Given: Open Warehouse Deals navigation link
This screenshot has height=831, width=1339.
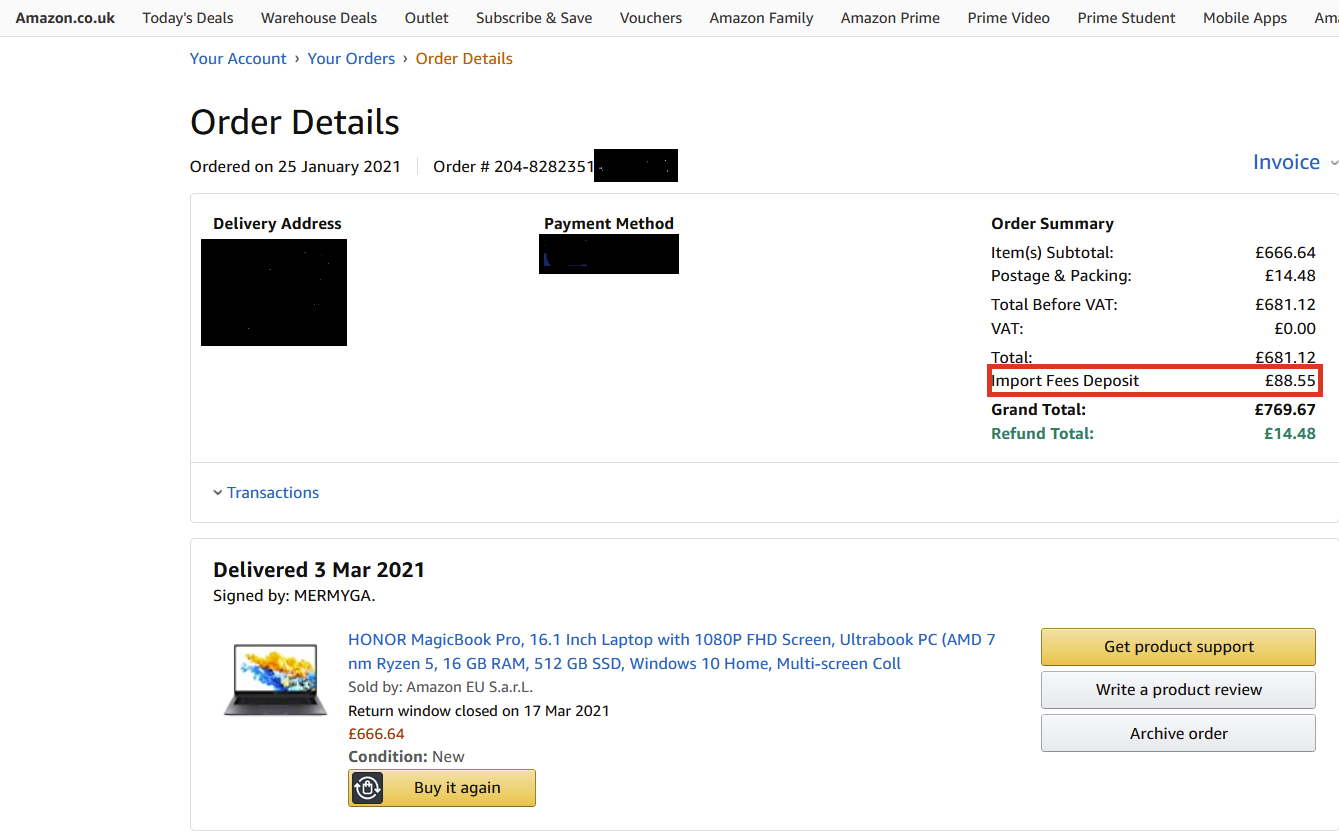Looking at the screenshot, I should coord(319,18).
